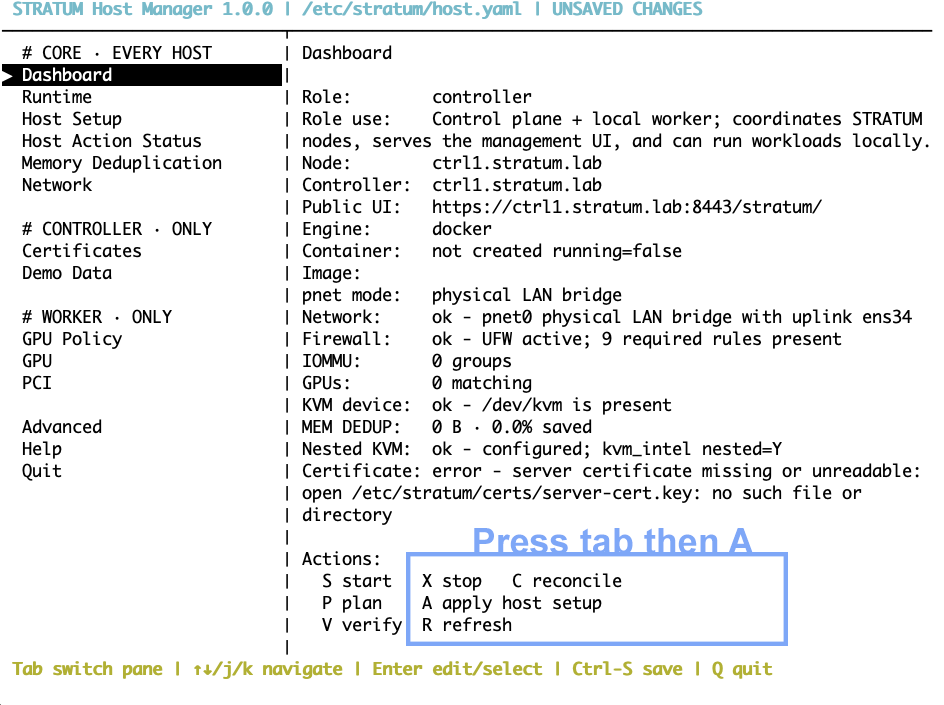Click the empty 'Image:' field label
The image size is (944, 705).
click(x=331, y=273)
